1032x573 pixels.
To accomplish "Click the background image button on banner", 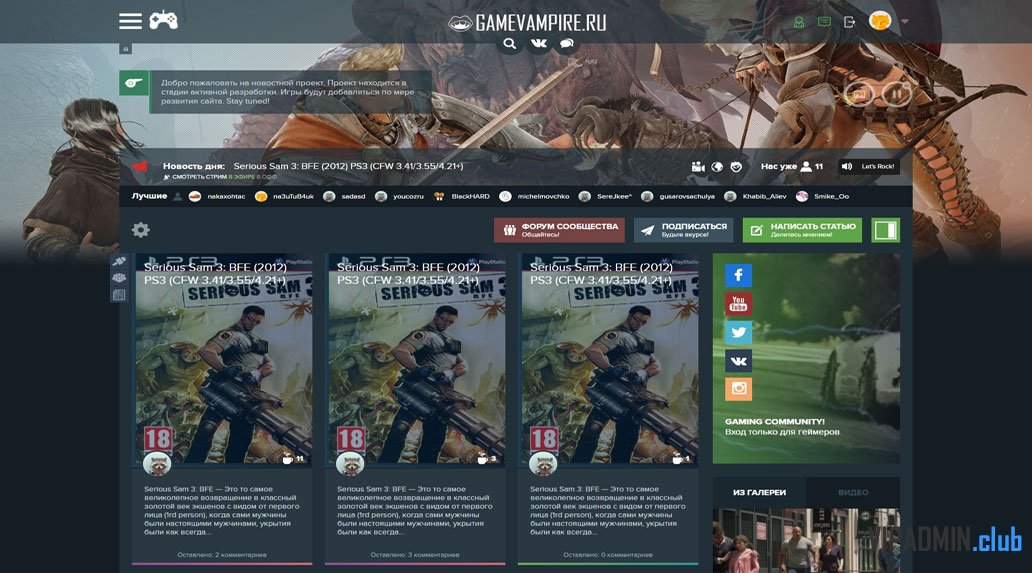I will [x=859, y=94].
